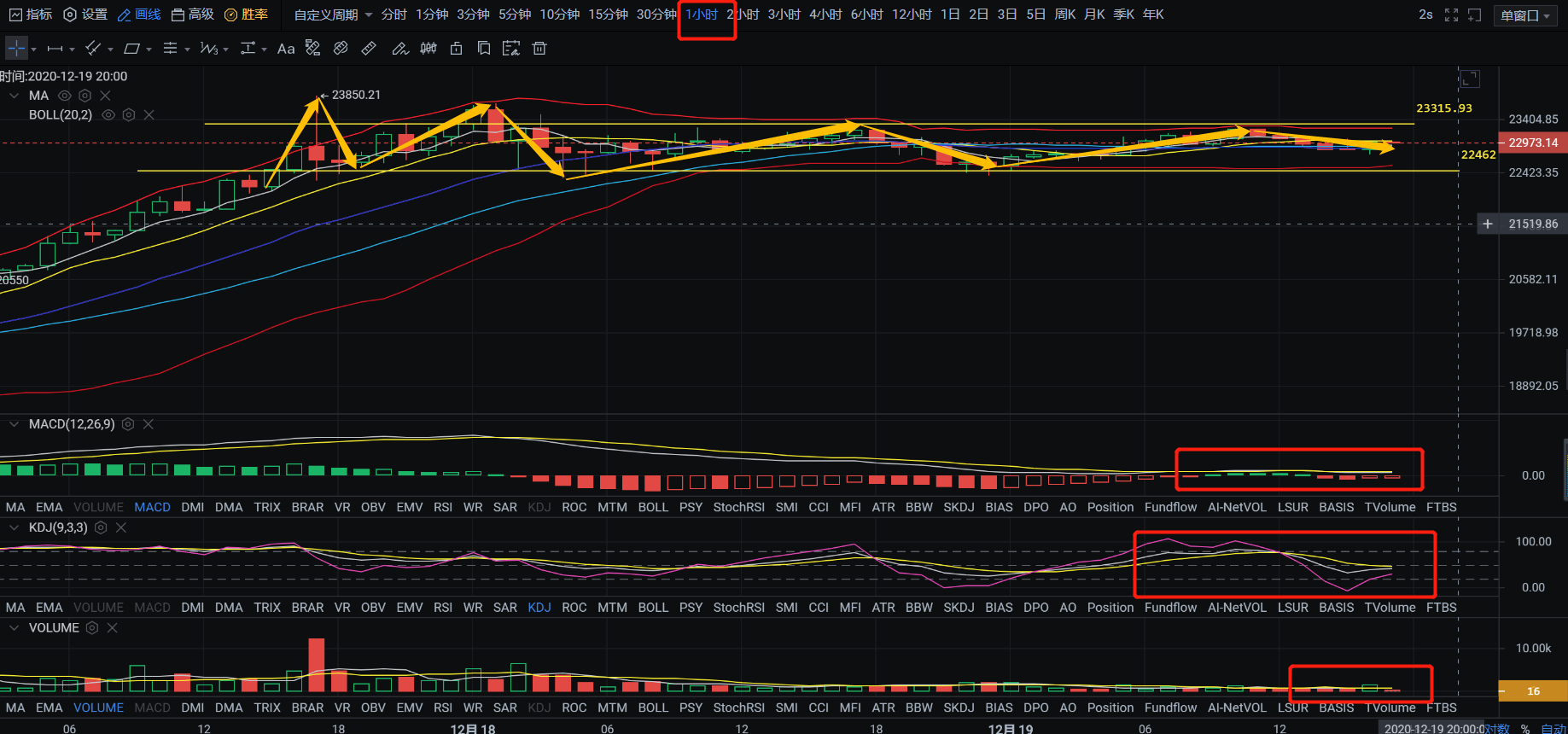
Task: Click the 胜率 win rate button
Action: [246, 15]
